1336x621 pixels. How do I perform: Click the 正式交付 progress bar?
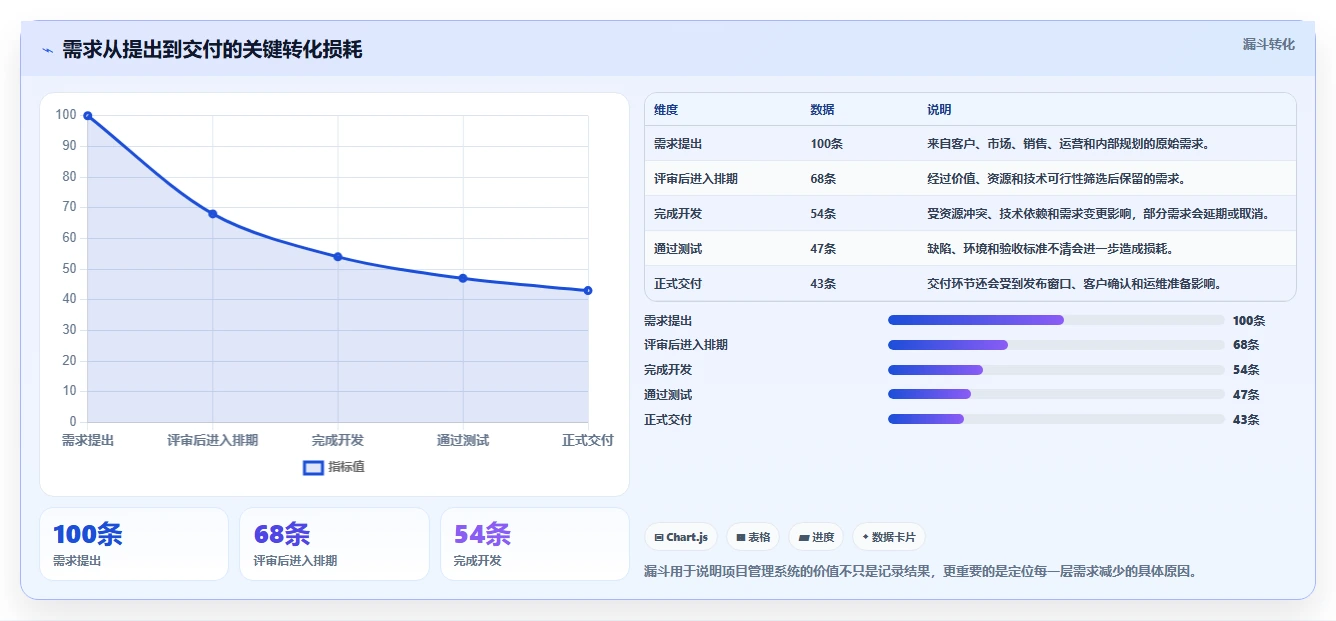click(x=1056, y=420)
